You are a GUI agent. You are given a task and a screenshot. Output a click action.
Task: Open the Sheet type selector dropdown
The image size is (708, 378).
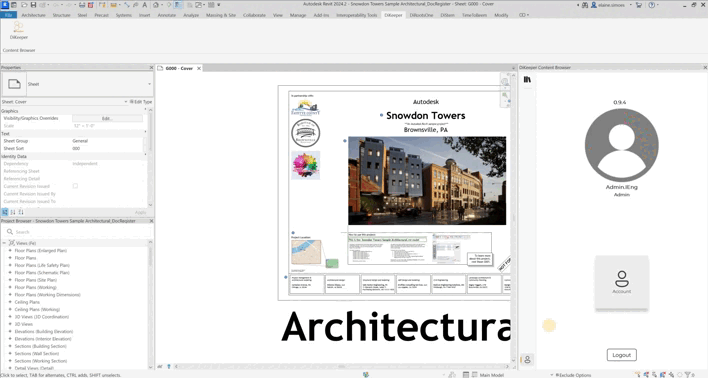pos(149,84)
